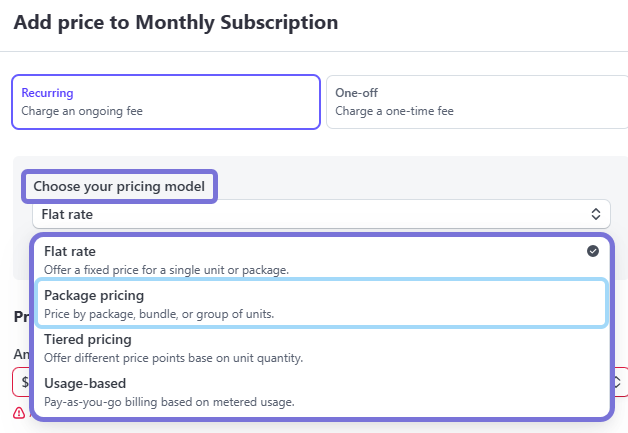Click the dollar sign in the amount field
Screen dimensions: 628x433
[x=23, y=381]
